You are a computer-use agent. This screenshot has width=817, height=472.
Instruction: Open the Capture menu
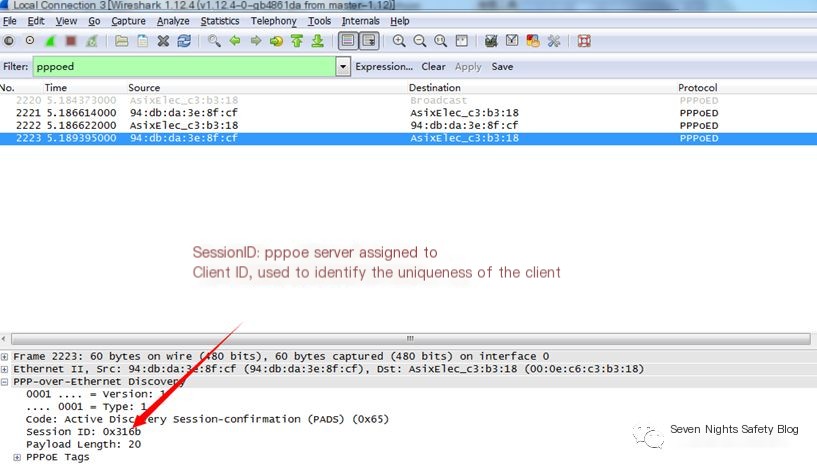128,21
